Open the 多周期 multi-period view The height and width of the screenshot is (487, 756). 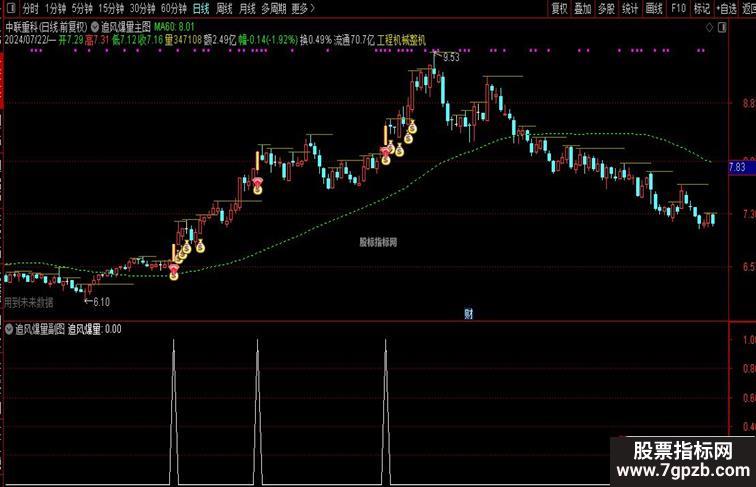tap(273, 8)
